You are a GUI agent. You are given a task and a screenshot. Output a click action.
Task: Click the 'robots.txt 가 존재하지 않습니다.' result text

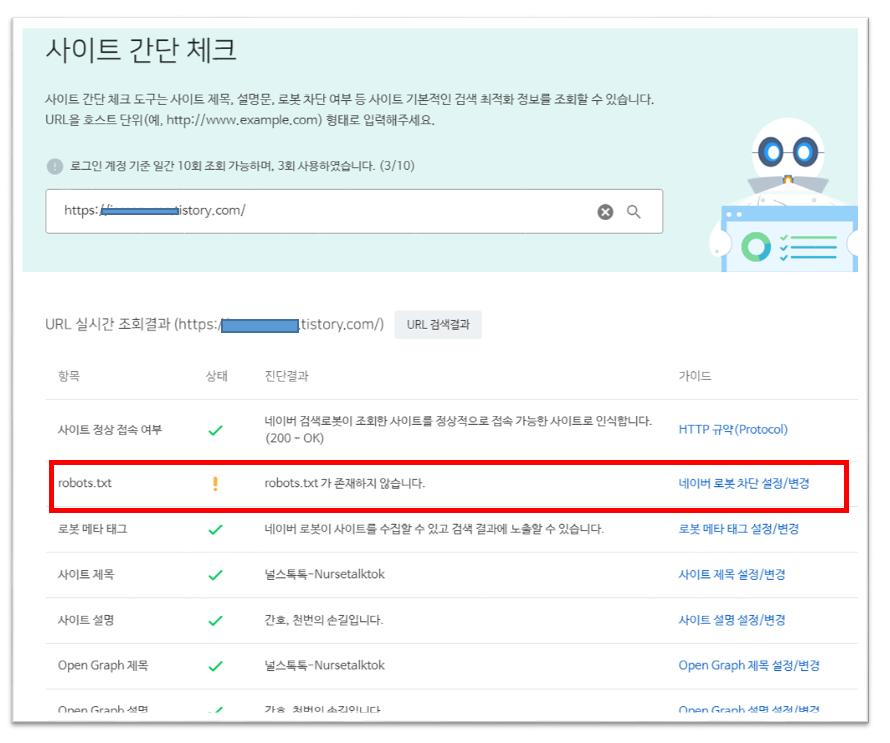click(x=345, y=484)
